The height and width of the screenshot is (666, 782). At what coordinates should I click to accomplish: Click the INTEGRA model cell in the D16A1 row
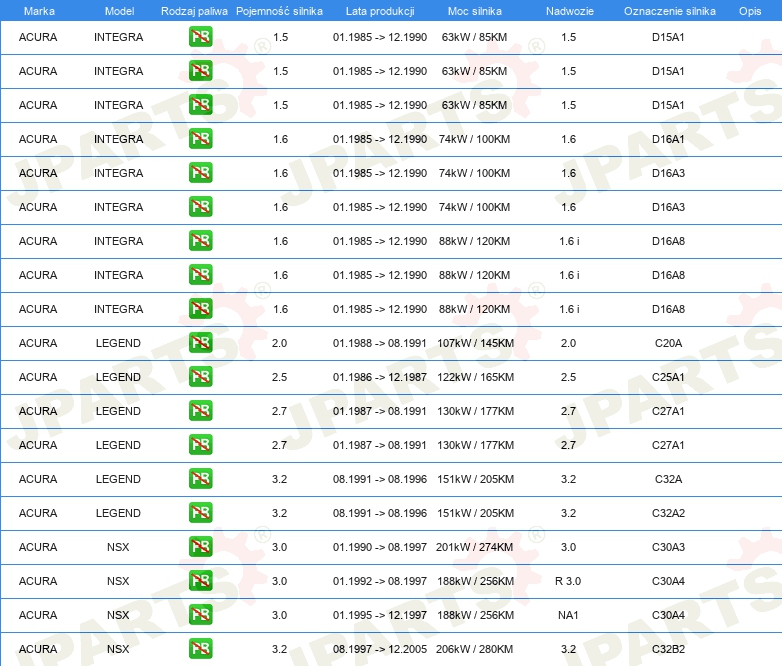click(x=119, y=139)
